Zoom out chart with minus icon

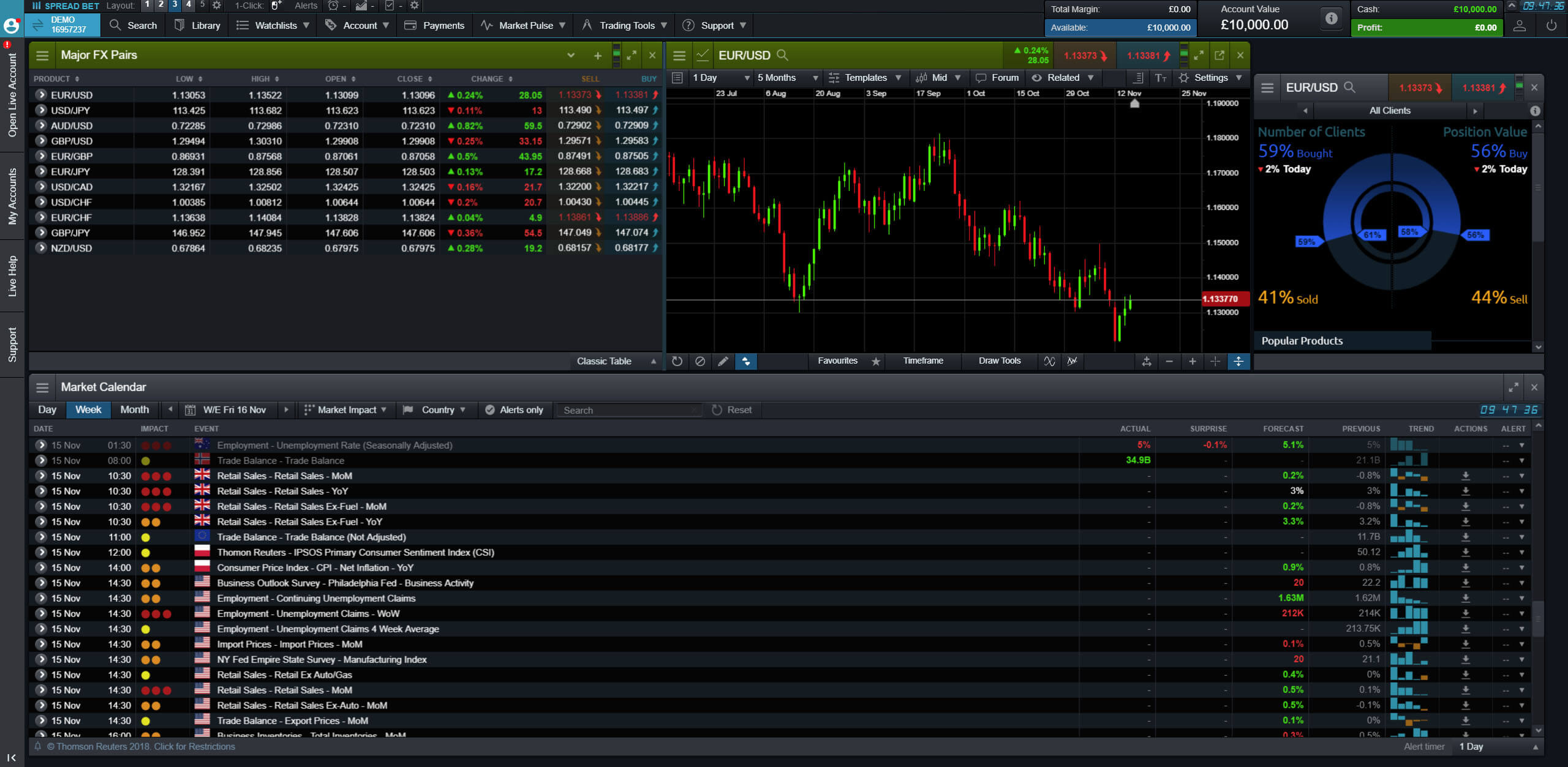[1169, 361]
